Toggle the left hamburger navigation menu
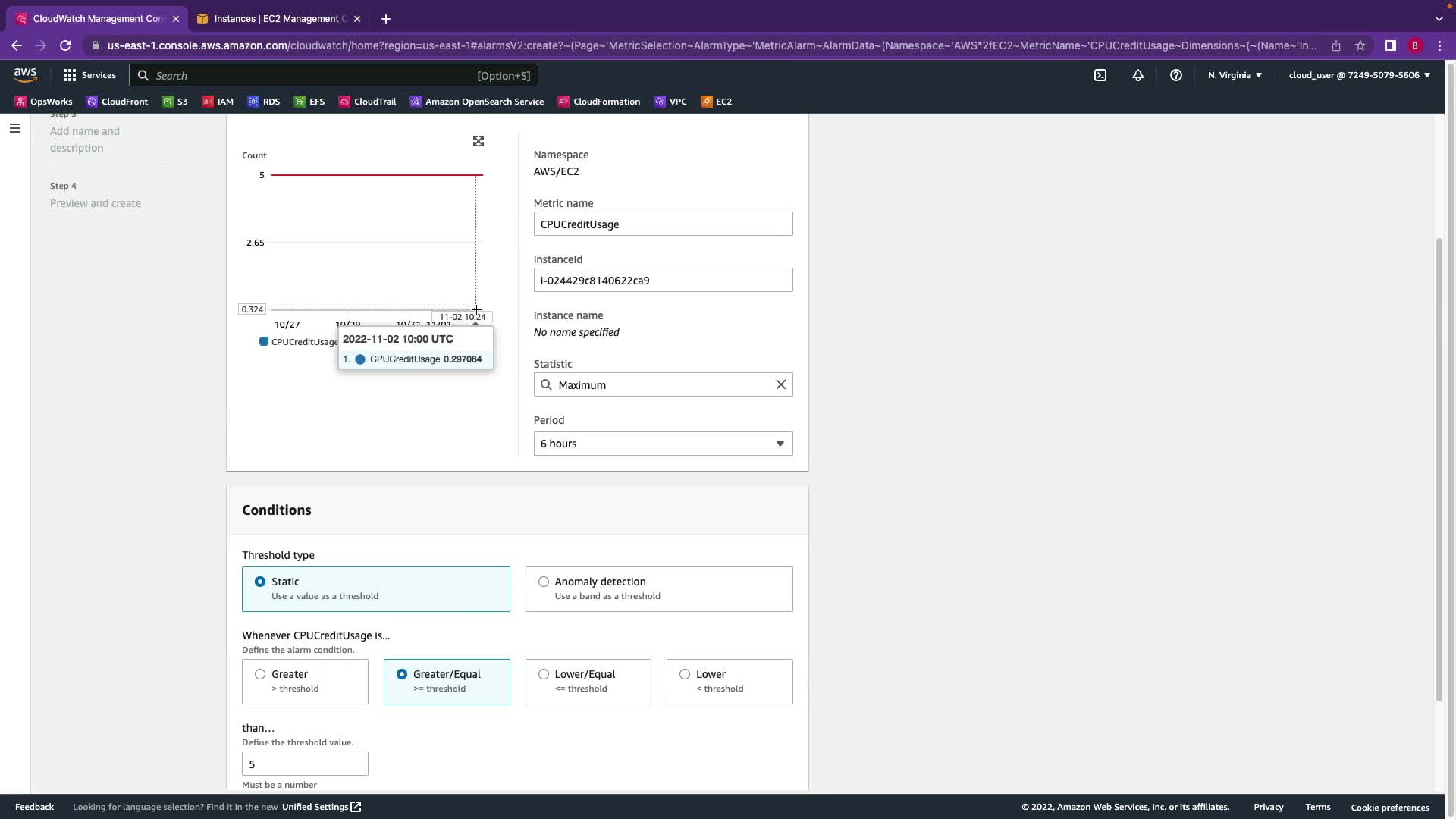 click(x=15, y=128)
